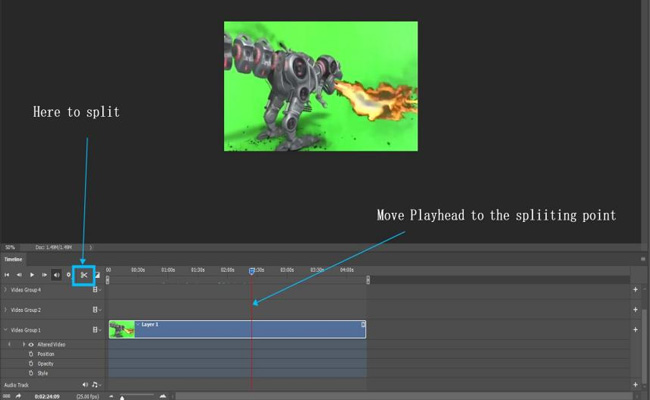
Task: Open Timeline panel flyout menu
Action: [643, 259]
